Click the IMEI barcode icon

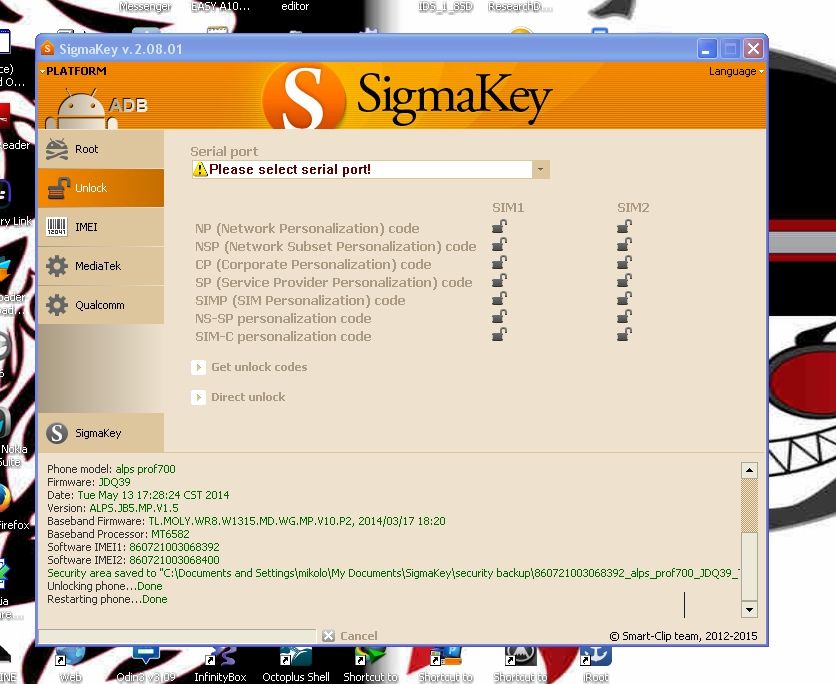[57, 227]
